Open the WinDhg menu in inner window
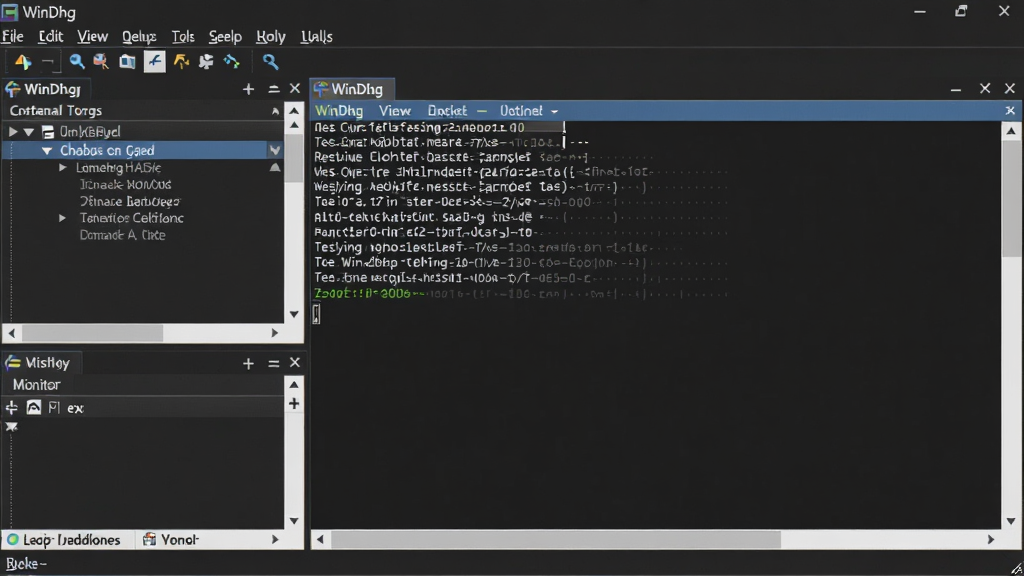Screen dimensions: 1024x576 coord(339,111)
